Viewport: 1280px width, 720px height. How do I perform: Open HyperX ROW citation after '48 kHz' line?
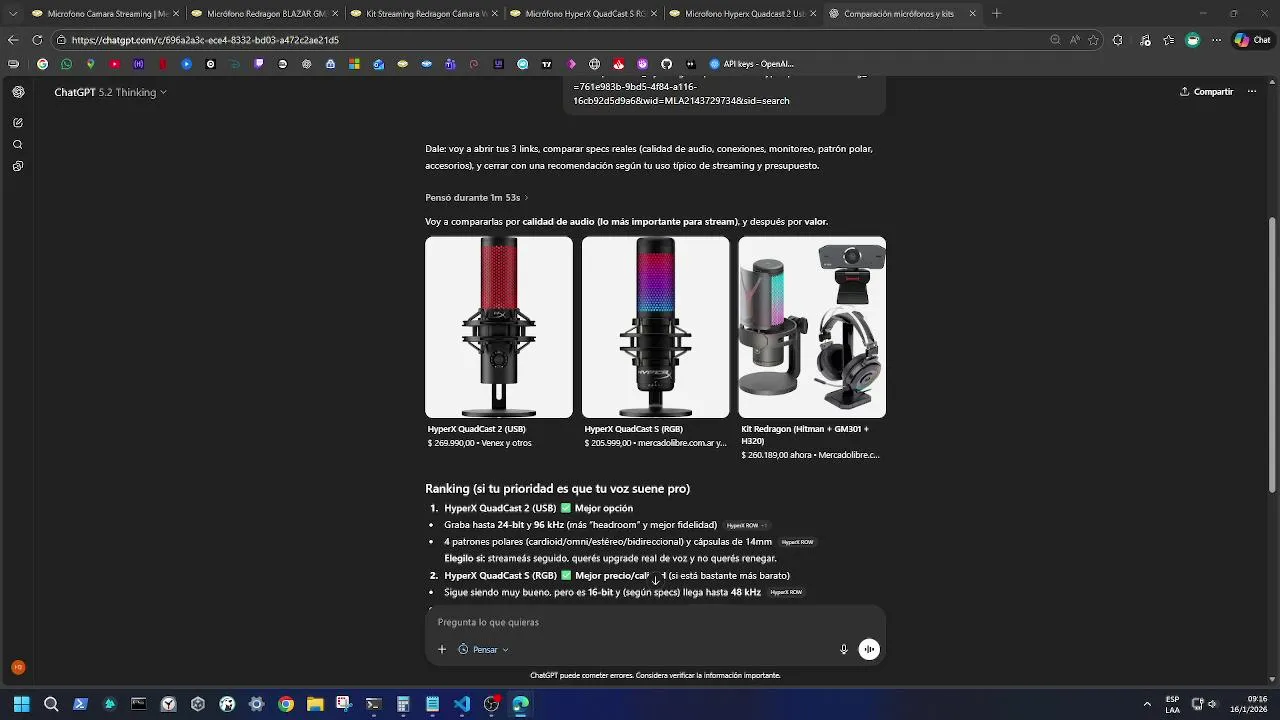pyautogui.click(x=786, y=592)
